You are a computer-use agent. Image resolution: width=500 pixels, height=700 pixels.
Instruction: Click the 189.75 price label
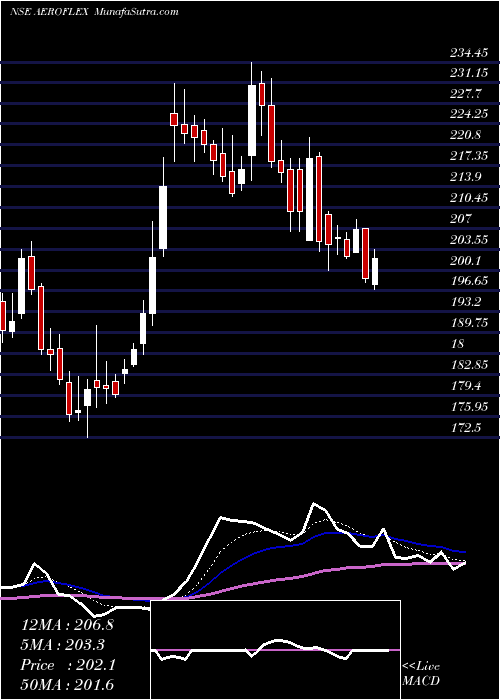click(469, 323)
